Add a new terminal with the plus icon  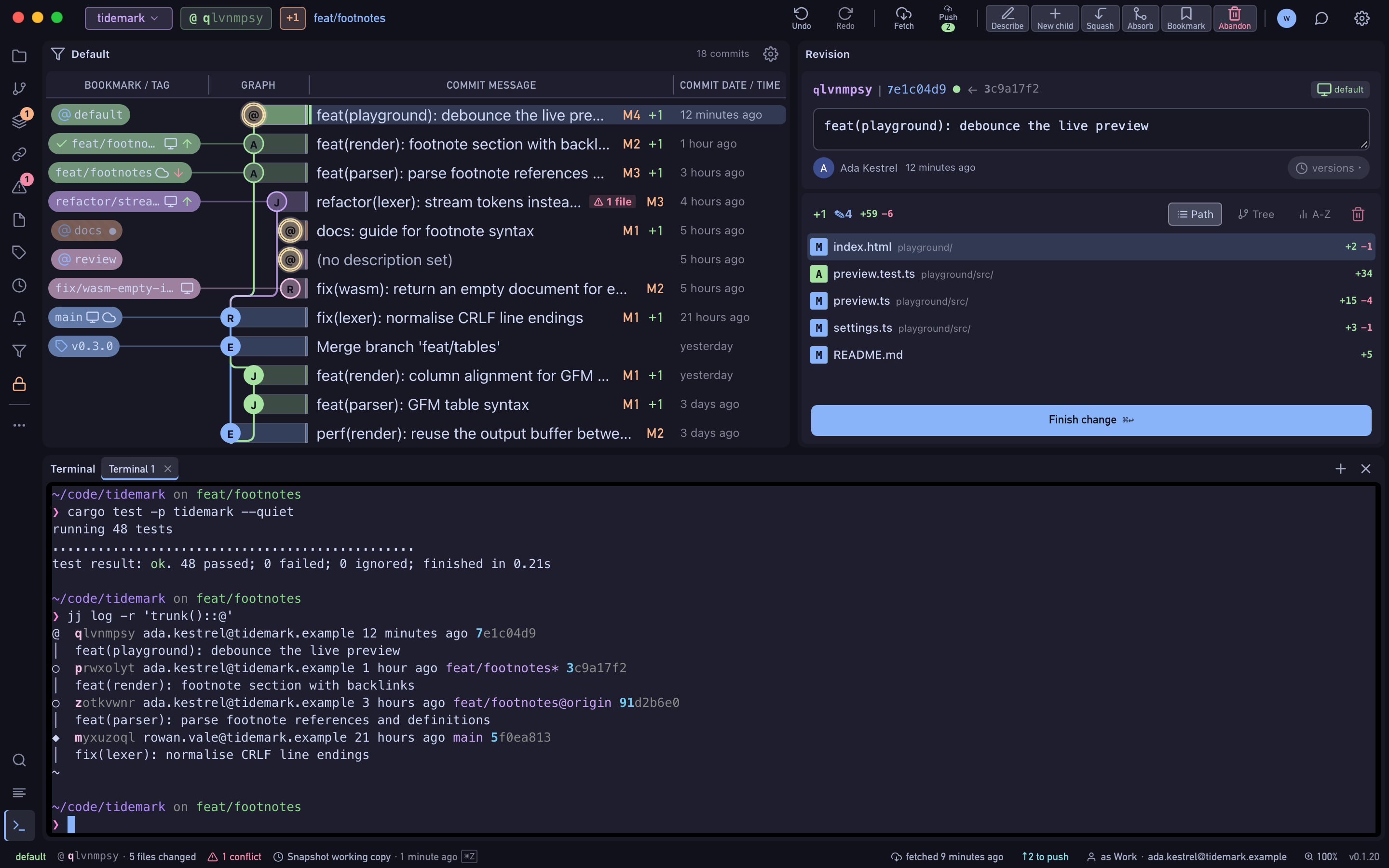1340,469
